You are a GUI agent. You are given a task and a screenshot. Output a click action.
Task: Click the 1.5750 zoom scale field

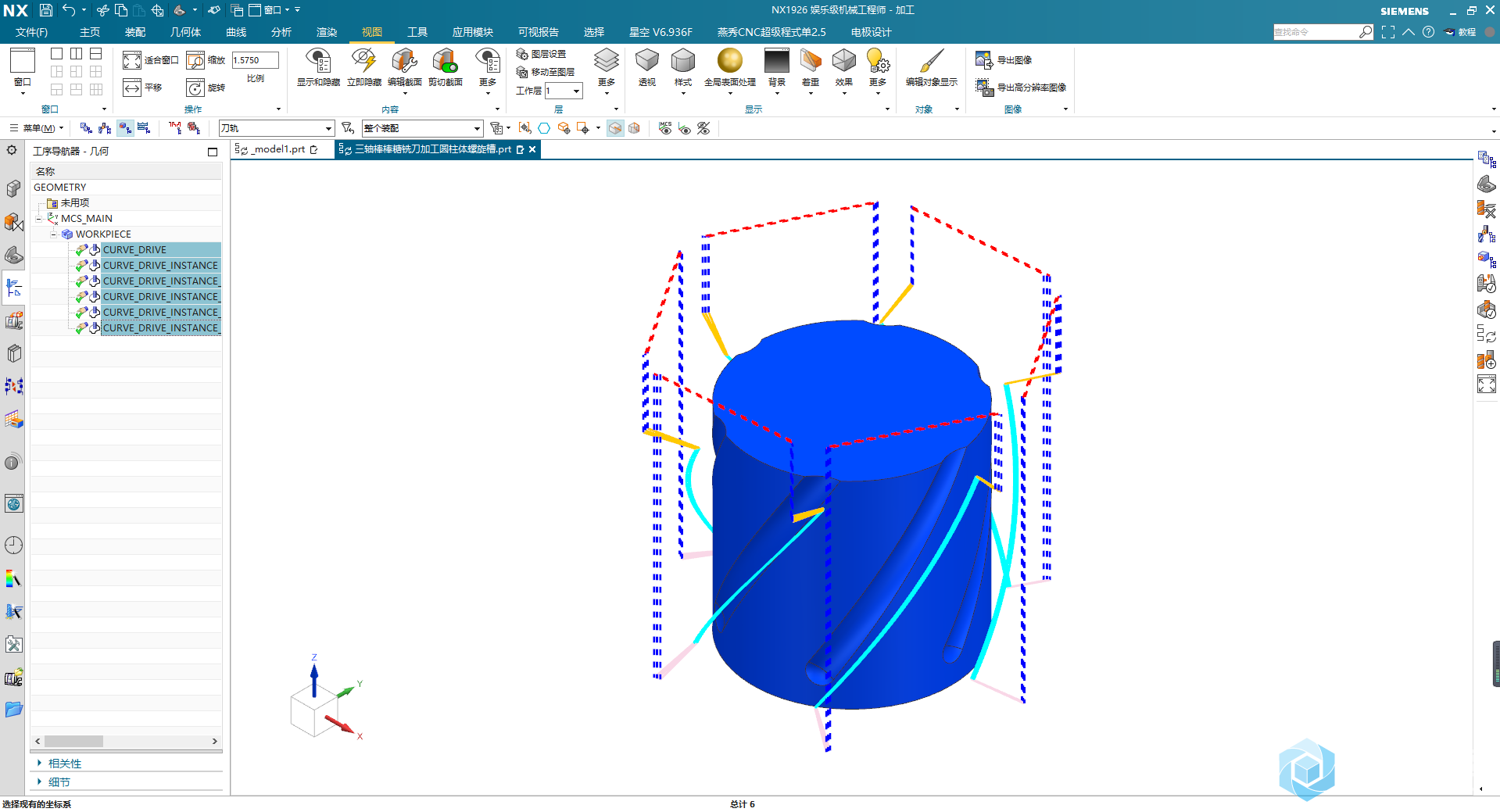(x=255, y=60)
